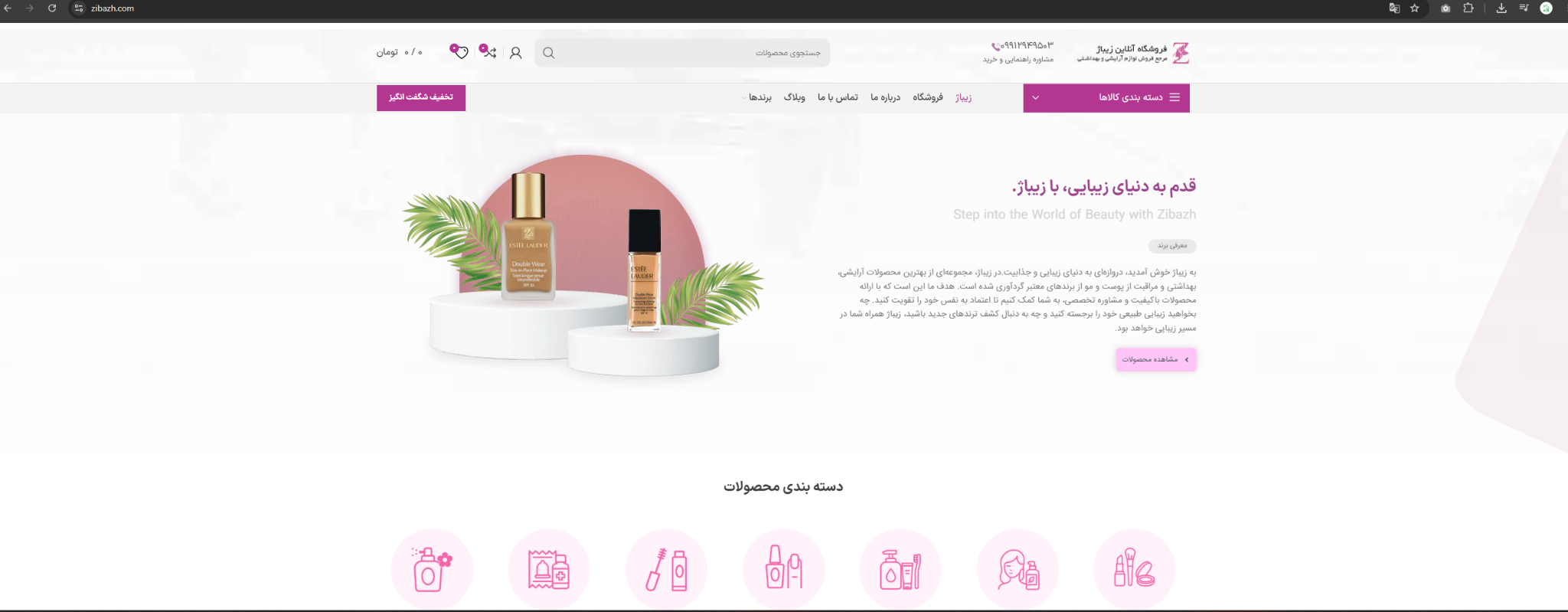Open the زیباژ home menu item
Screen dimensions: 1568x612
point(963,97)
